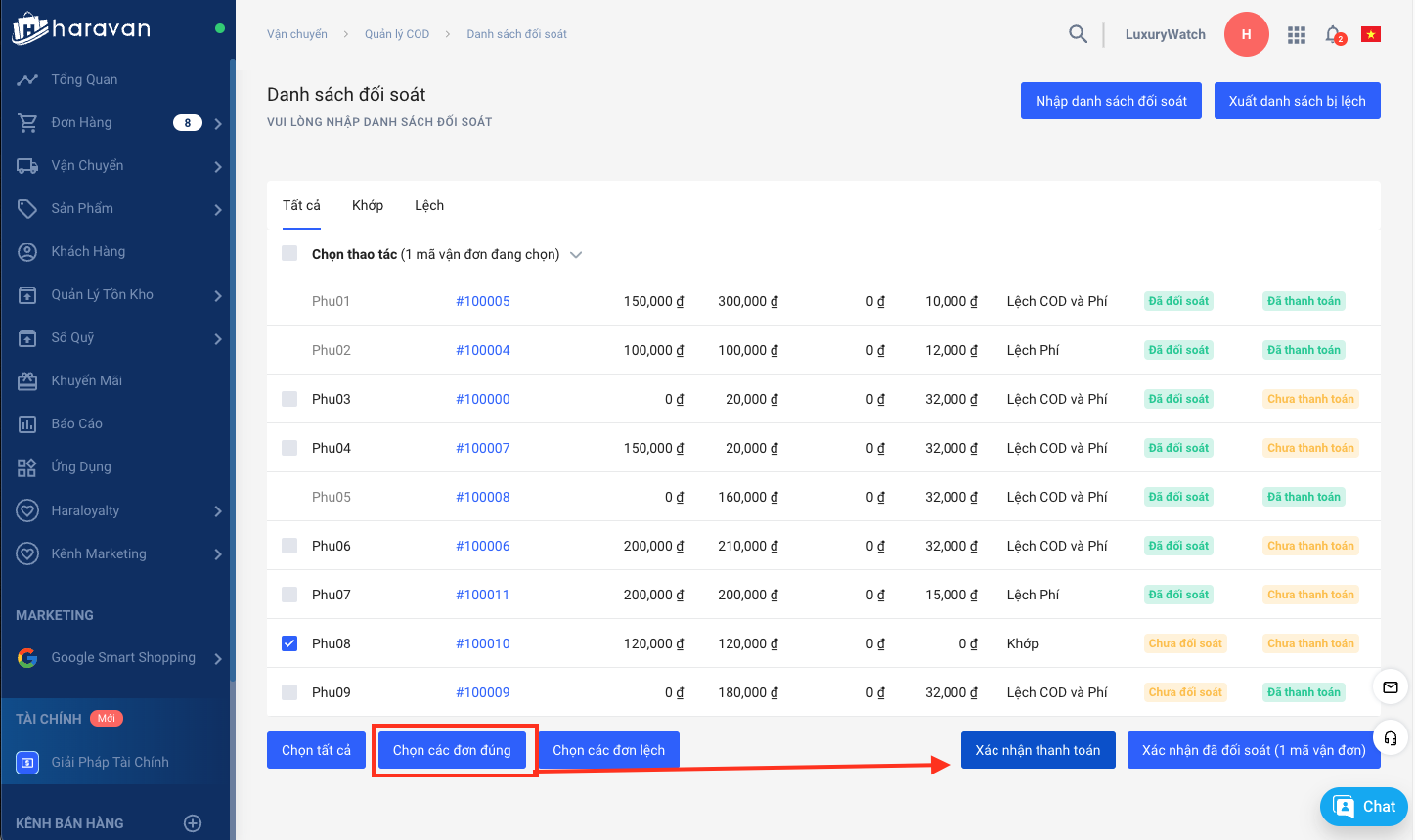Viewport: 1415px width, 840px height.
Task: Open the Chat widget
Action: click(1364, 807)
